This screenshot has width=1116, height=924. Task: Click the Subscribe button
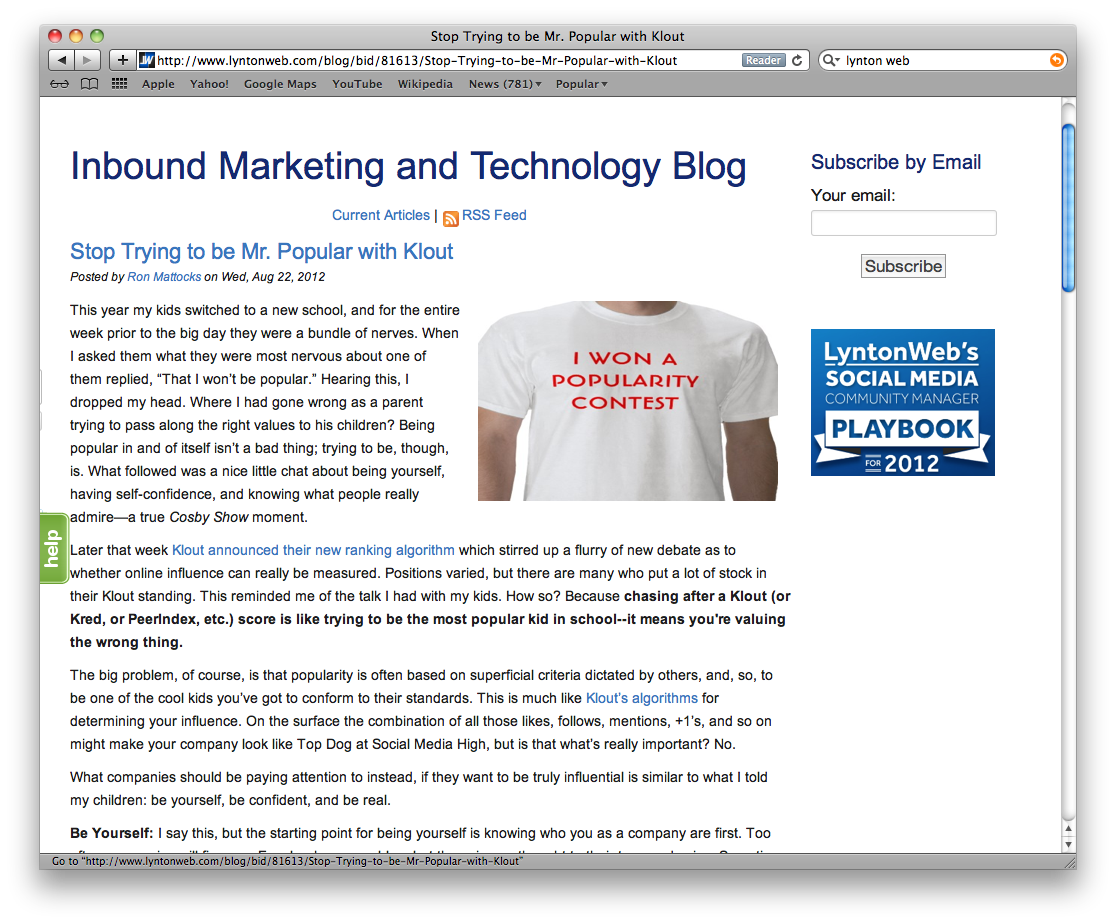click(x=903, y=266)
